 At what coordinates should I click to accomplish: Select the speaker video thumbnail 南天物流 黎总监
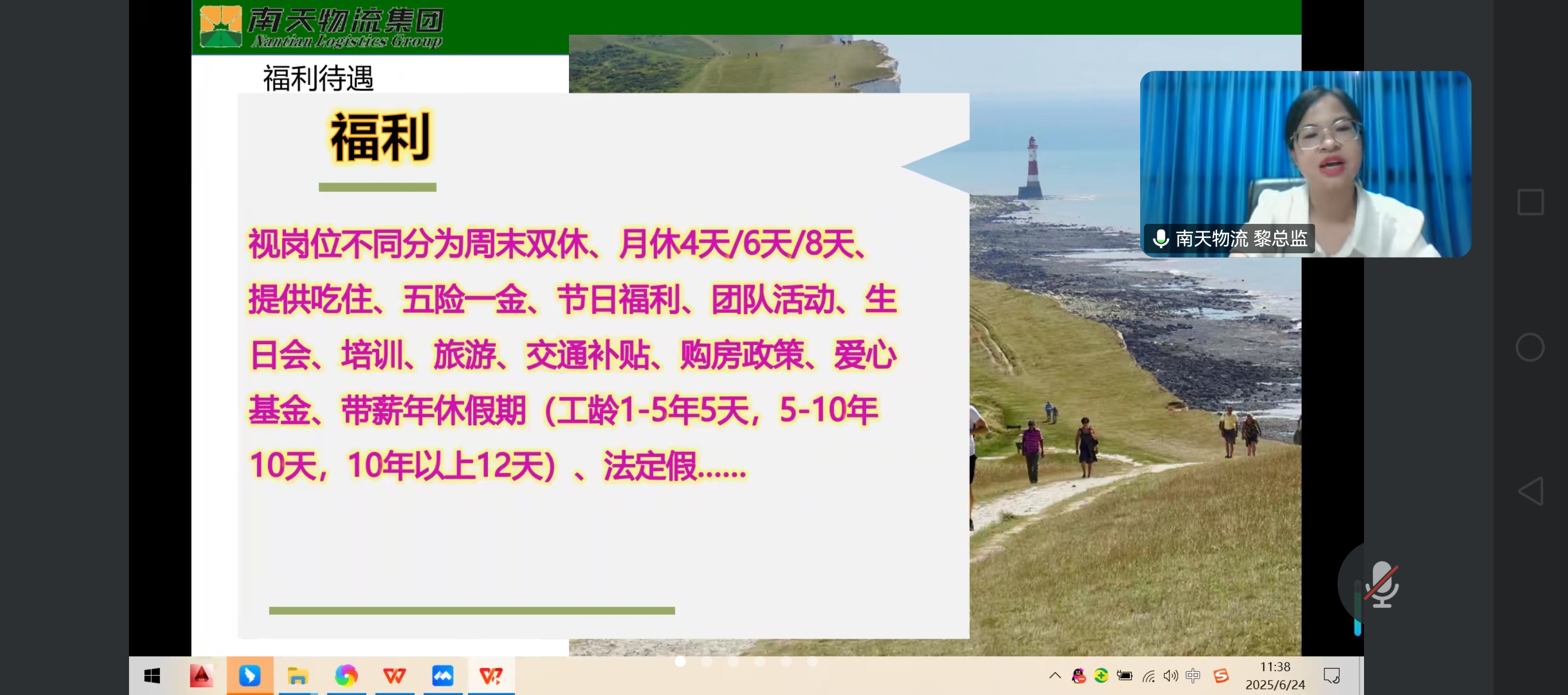(x=1305, y=164)
